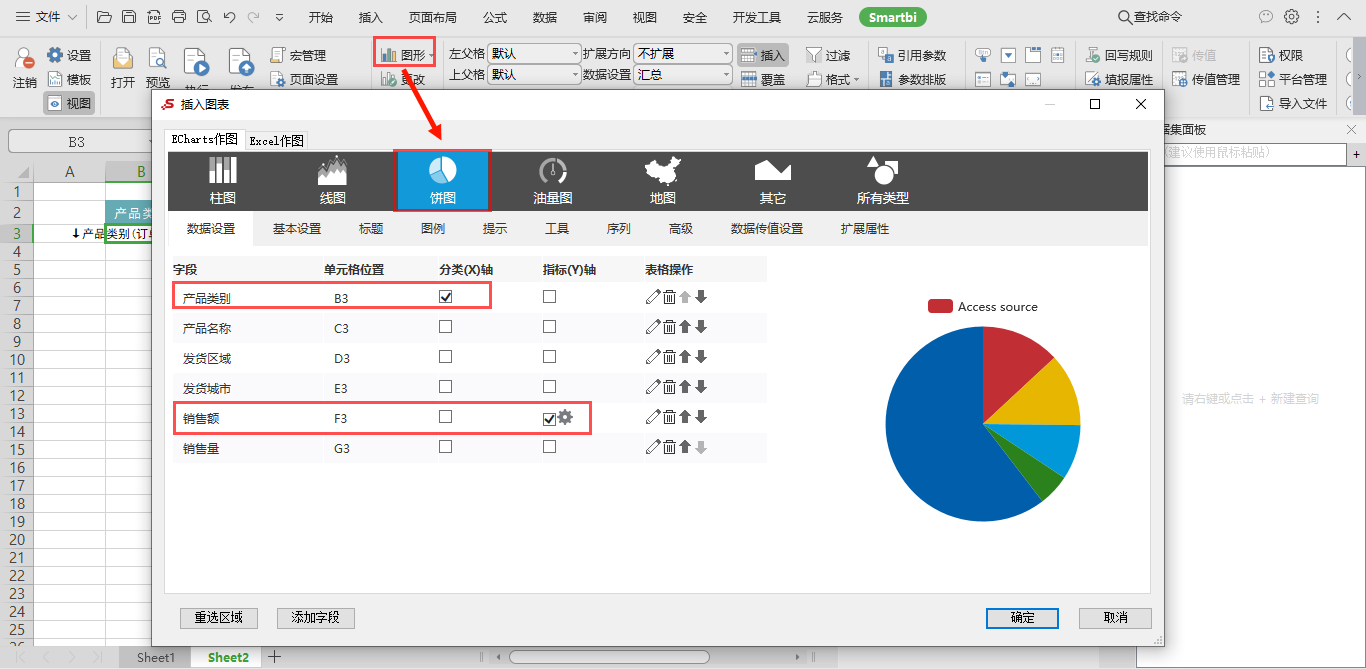Switch to the 标题 tab
Screen dimensions: 1366x669
(371, 229)
